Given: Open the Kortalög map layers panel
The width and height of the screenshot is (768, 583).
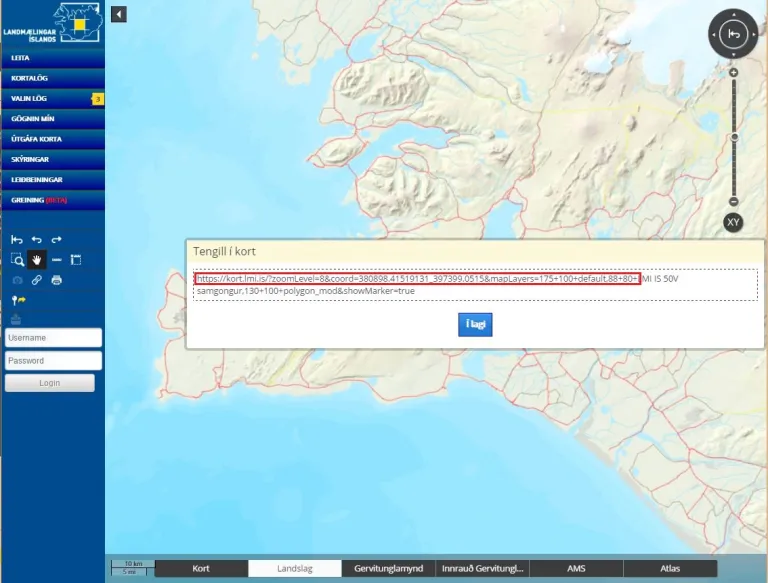Looking at the screenshot, I should pyautogui.click(x=52, y=78).
